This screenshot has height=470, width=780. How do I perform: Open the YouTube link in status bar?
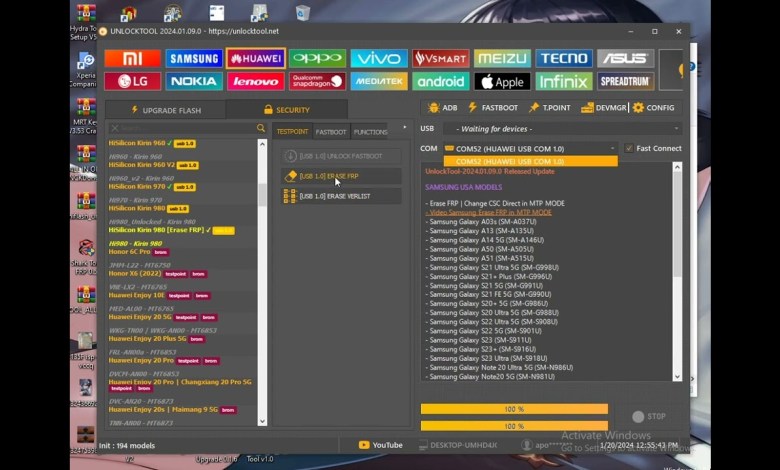[x=381, y=445]
